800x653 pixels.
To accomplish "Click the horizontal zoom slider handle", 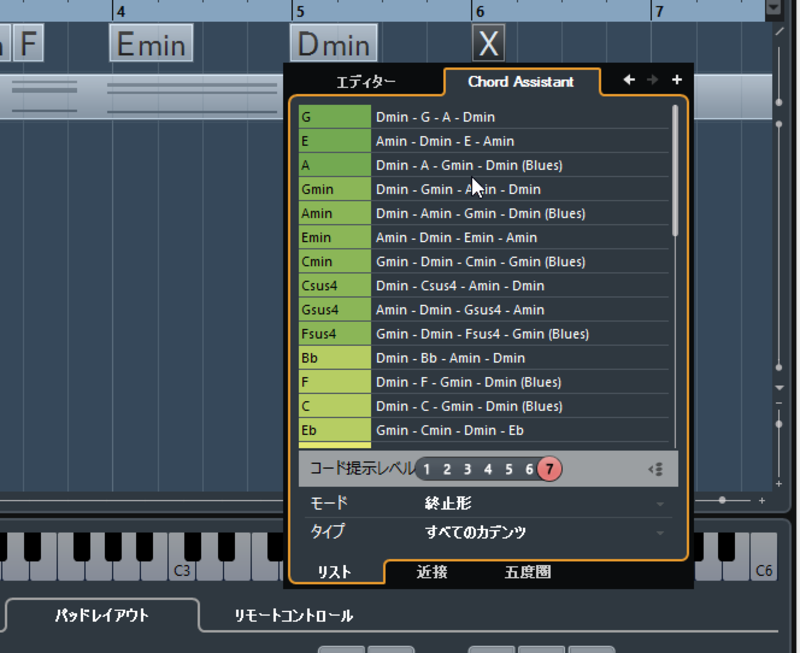I will point(722,500).
